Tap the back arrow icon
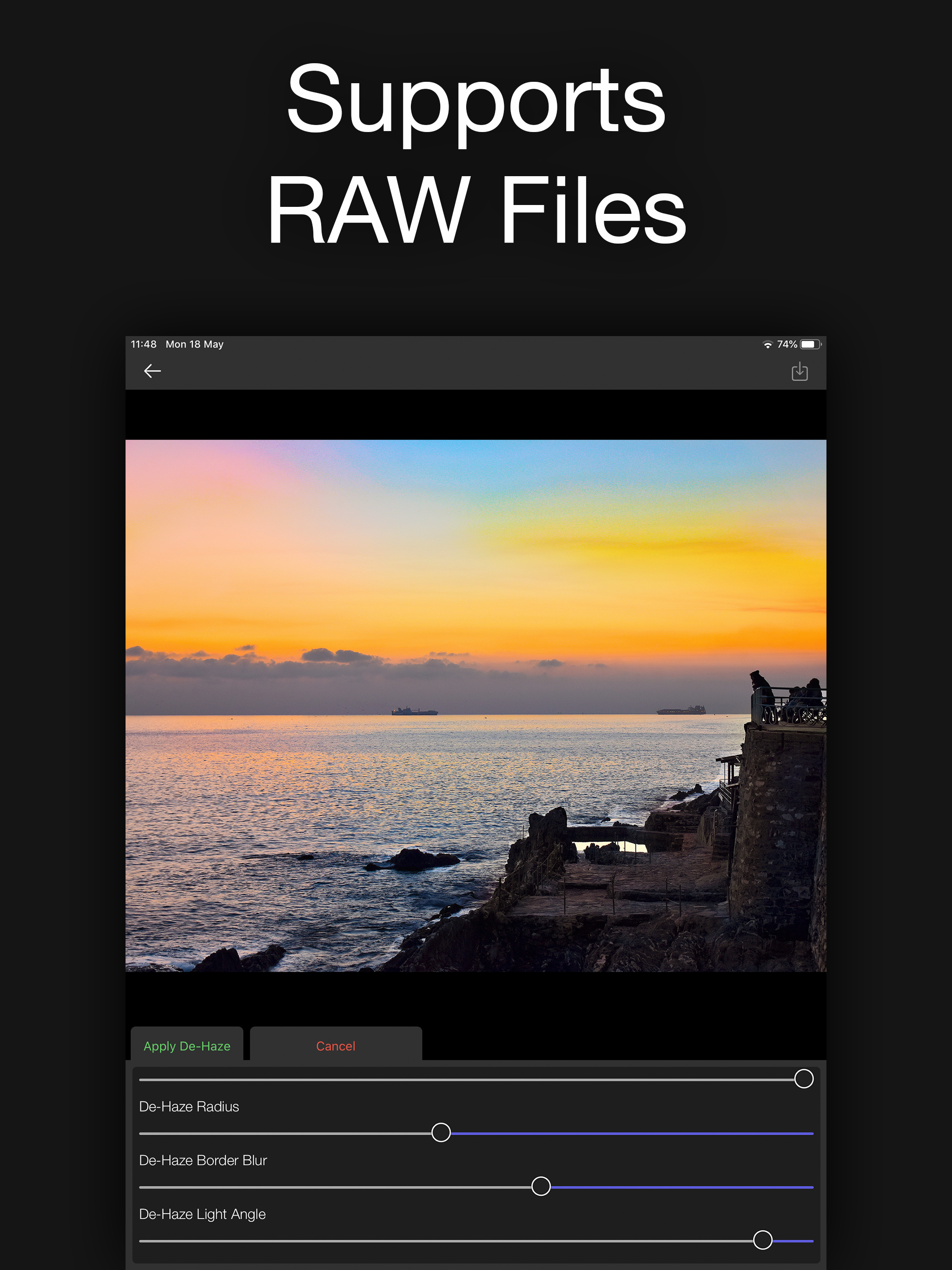Viewport: 952px width, 1270px height. pyautogui.click(x=152, y=371)
